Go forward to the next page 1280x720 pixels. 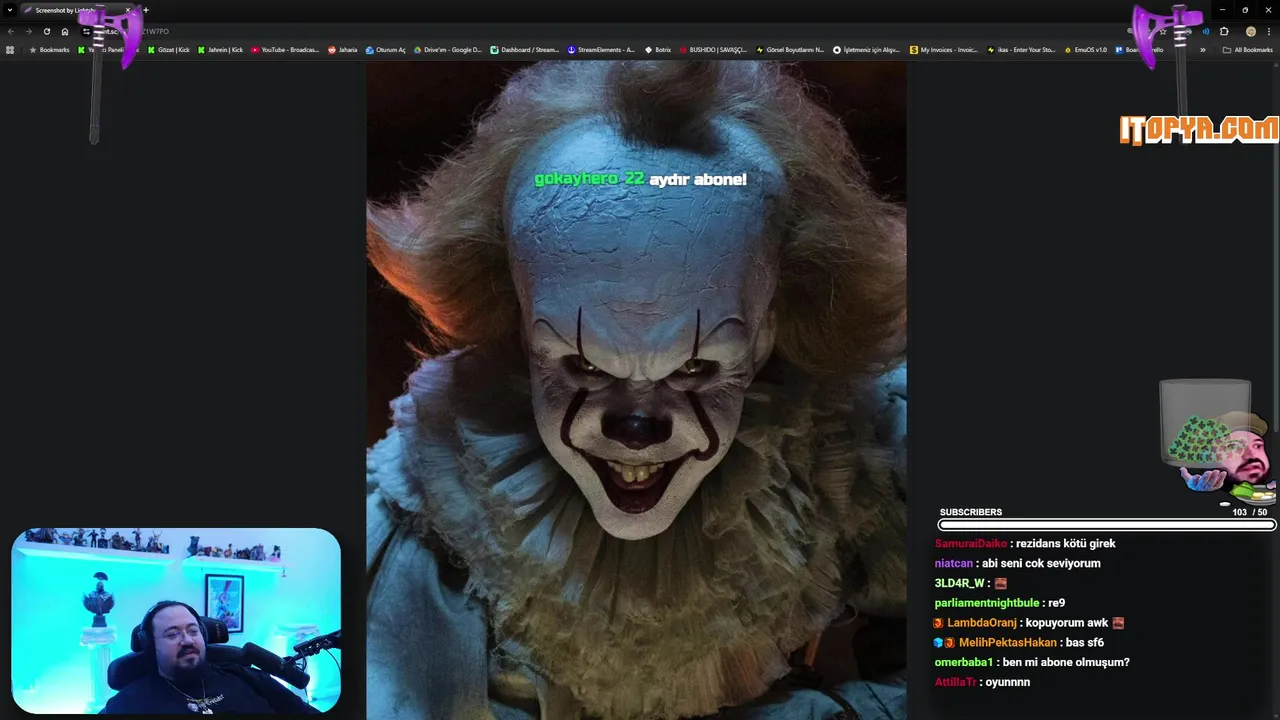pos(29,31)
